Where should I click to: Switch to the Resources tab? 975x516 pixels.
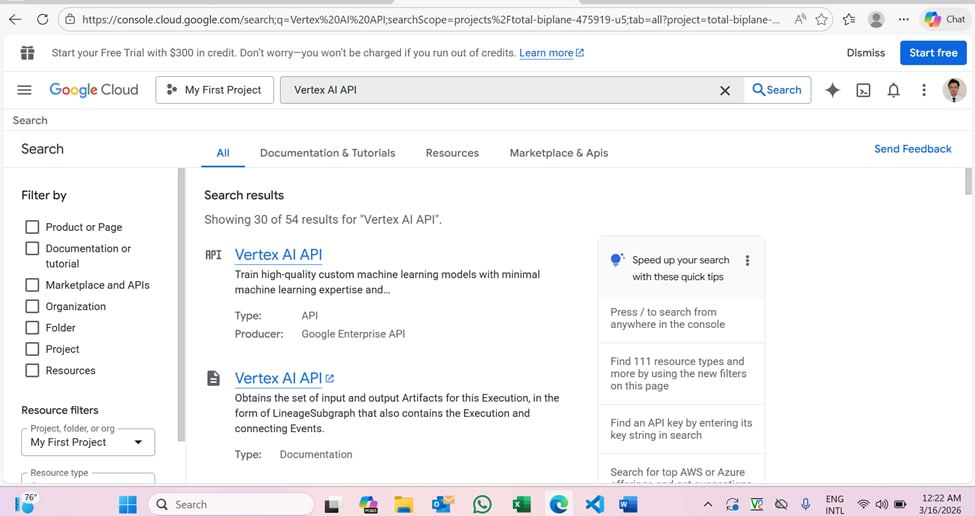point(452,153)
